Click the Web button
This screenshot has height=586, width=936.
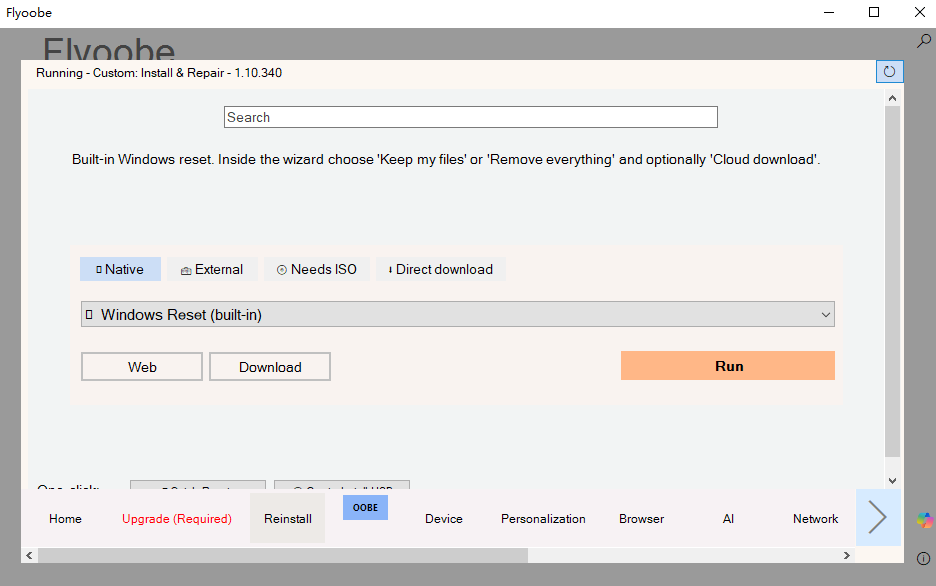(142, 367)
